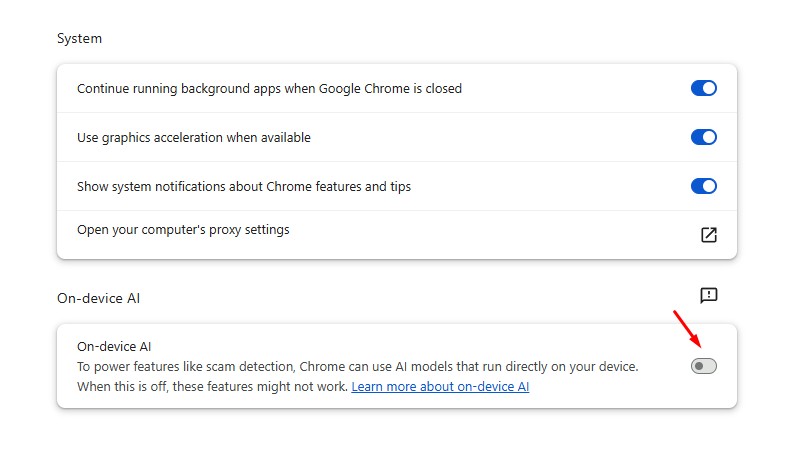Click gray knob of On-device AI switch
This screenshot has height=452, width=785.
(699, 366)
